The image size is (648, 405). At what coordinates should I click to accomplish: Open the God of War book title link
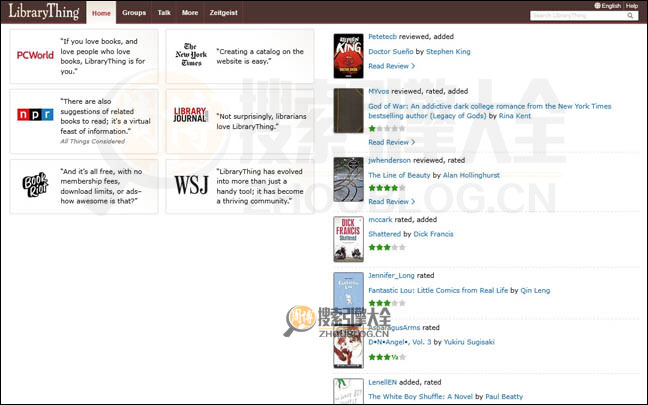pyautogui.click(x=490, y=111)
